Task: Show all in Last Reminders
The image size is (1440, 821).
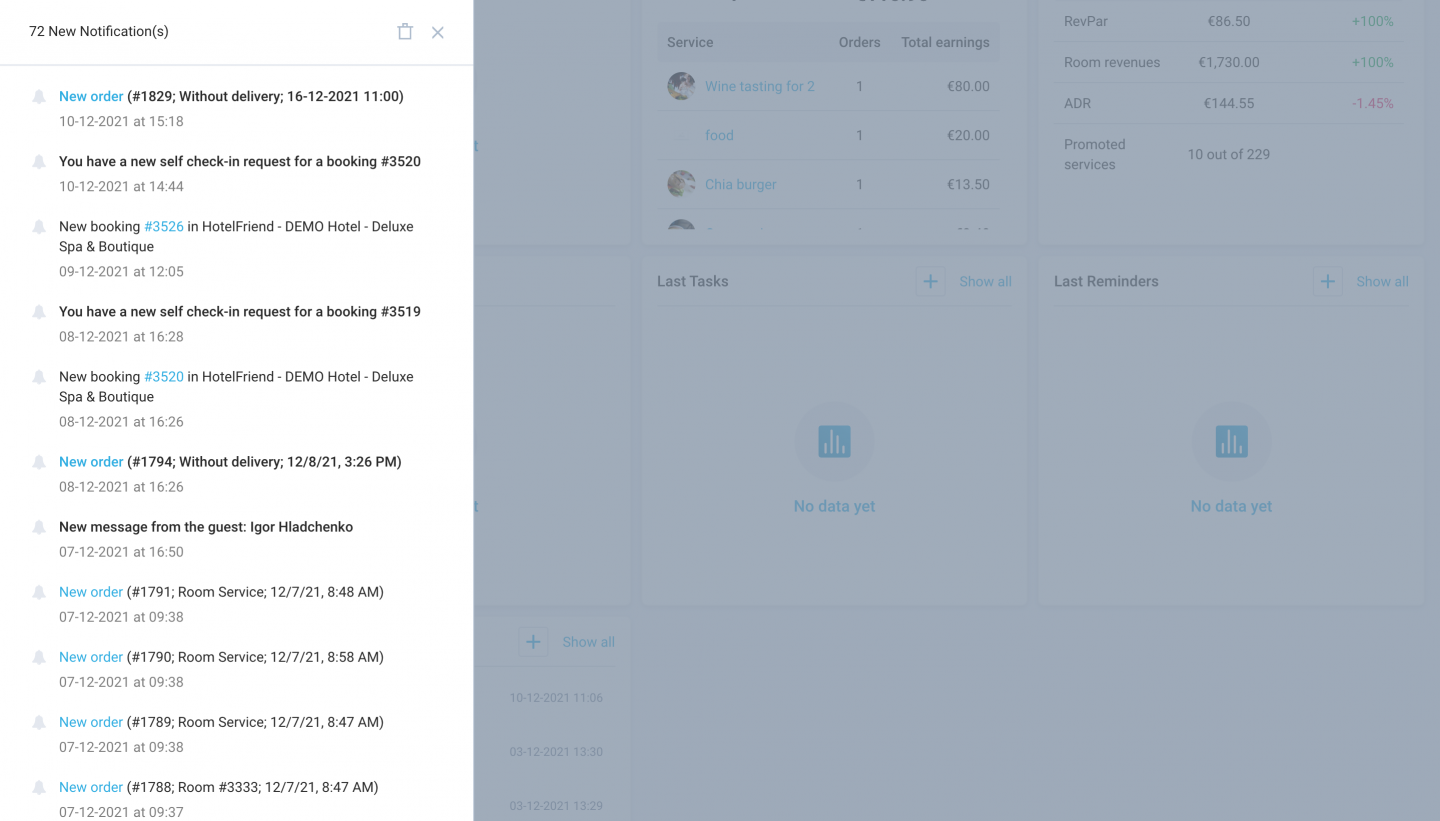Action: [1382, 282]
